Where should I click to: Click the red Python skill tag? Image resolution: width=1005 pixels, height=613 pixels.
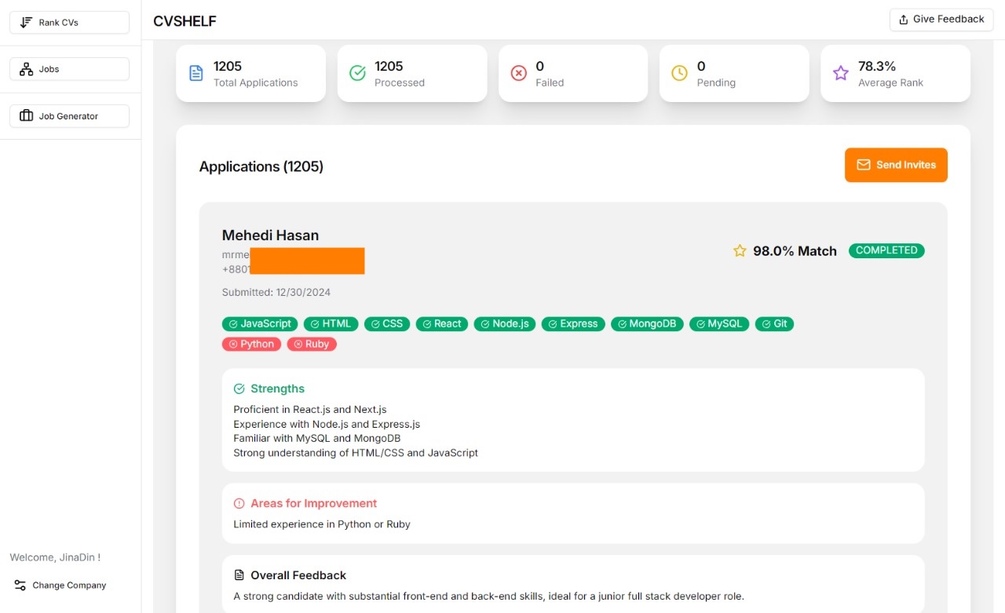point(251,344)
